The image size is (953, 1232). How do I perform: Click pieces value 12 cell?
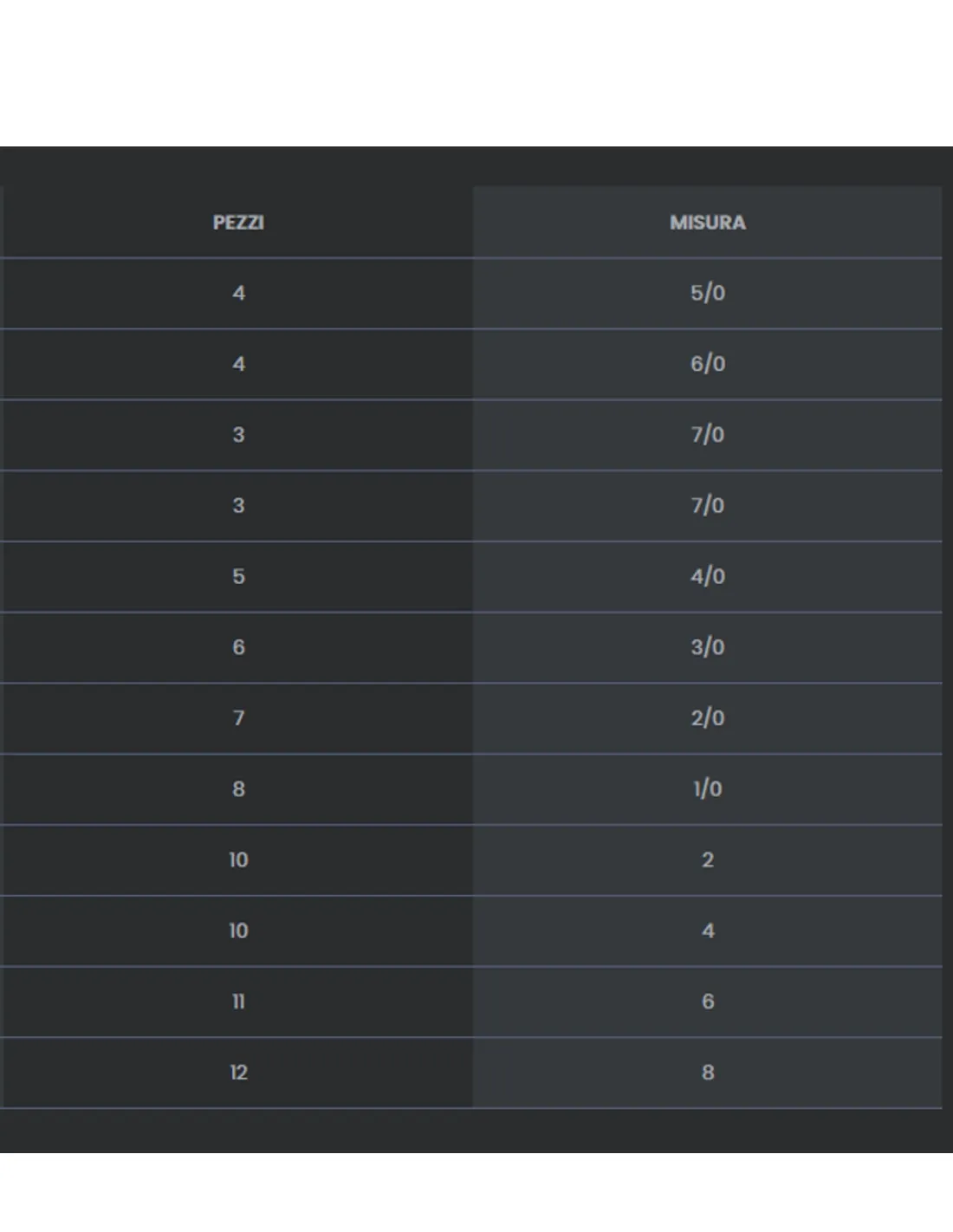pos(238,1073)
